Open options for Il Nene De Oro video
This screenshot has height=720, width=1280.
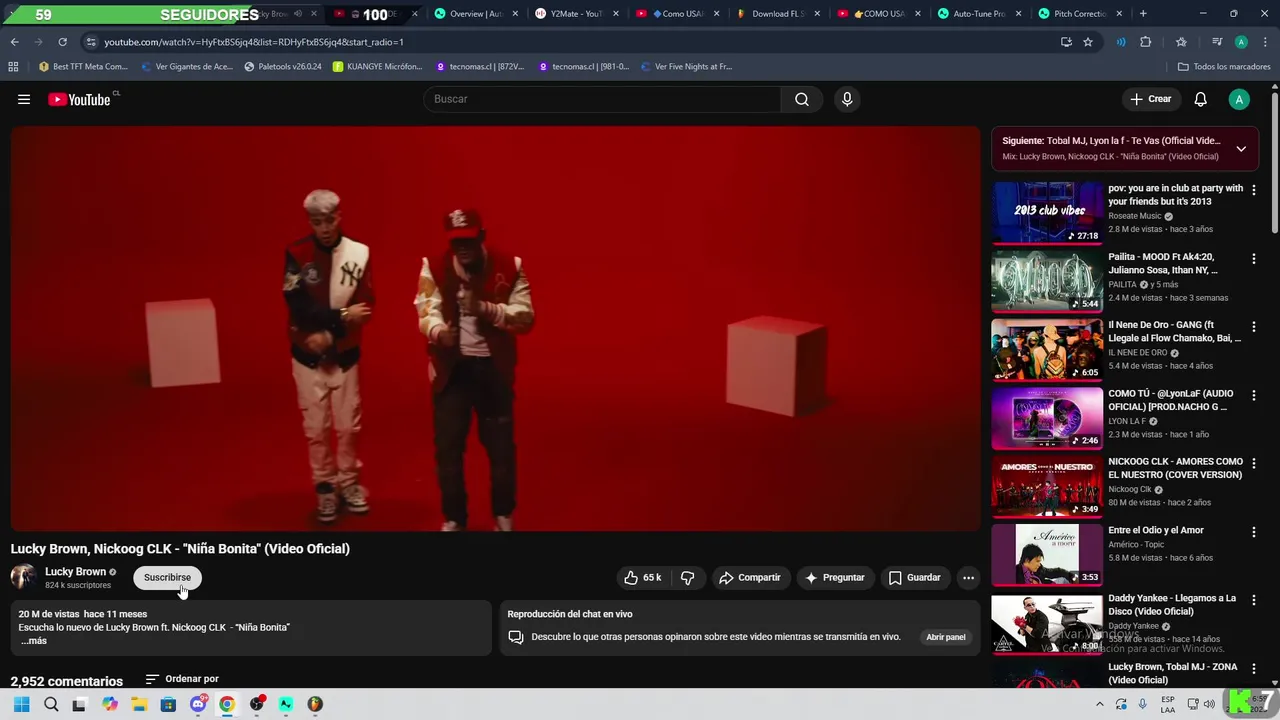pyautogui.click(x=1253, y=327)
